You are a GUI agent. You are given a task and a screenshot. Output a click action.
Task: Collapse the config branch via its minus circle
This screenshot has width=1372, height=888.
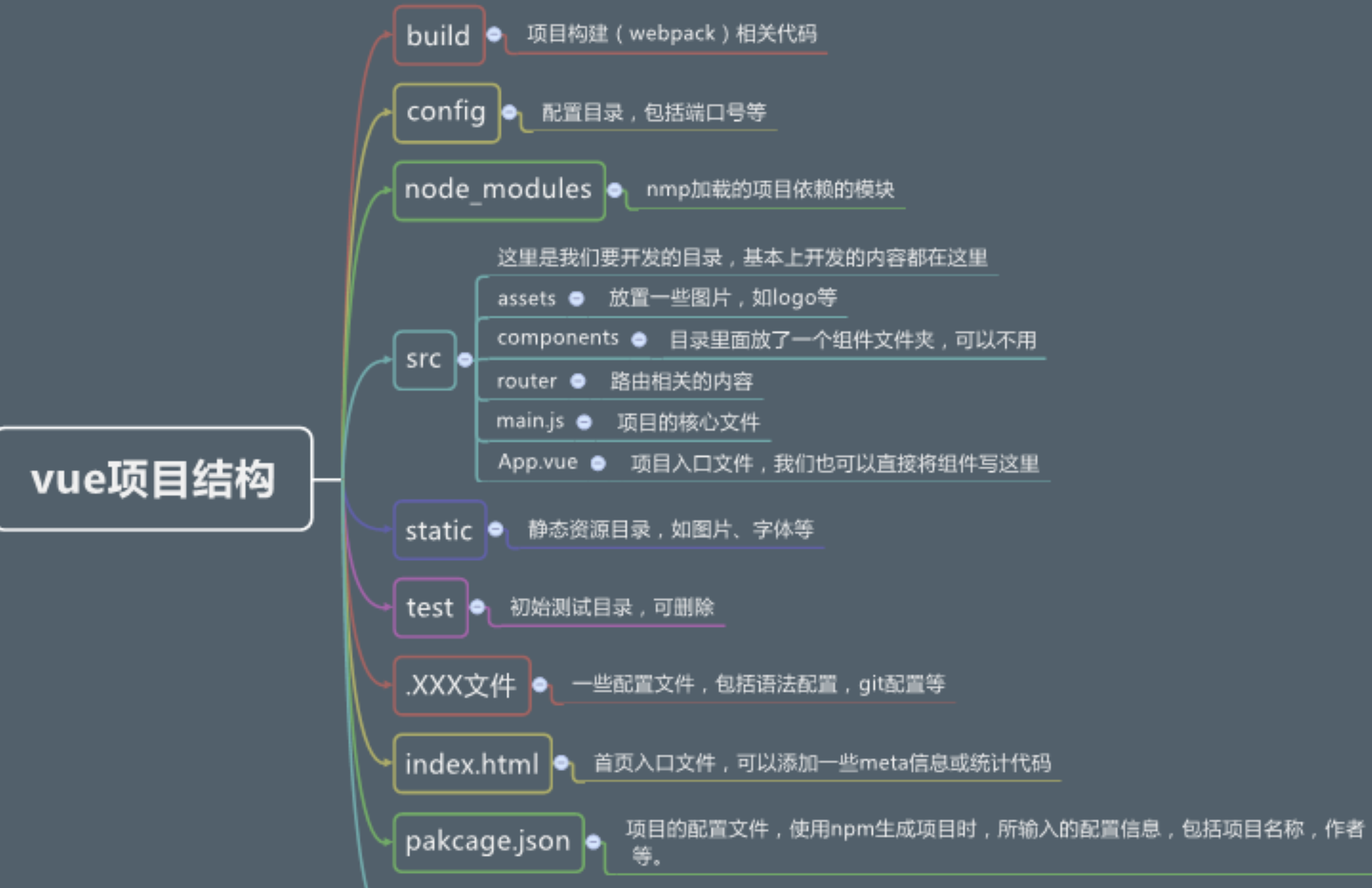click(x=509, y=113)
